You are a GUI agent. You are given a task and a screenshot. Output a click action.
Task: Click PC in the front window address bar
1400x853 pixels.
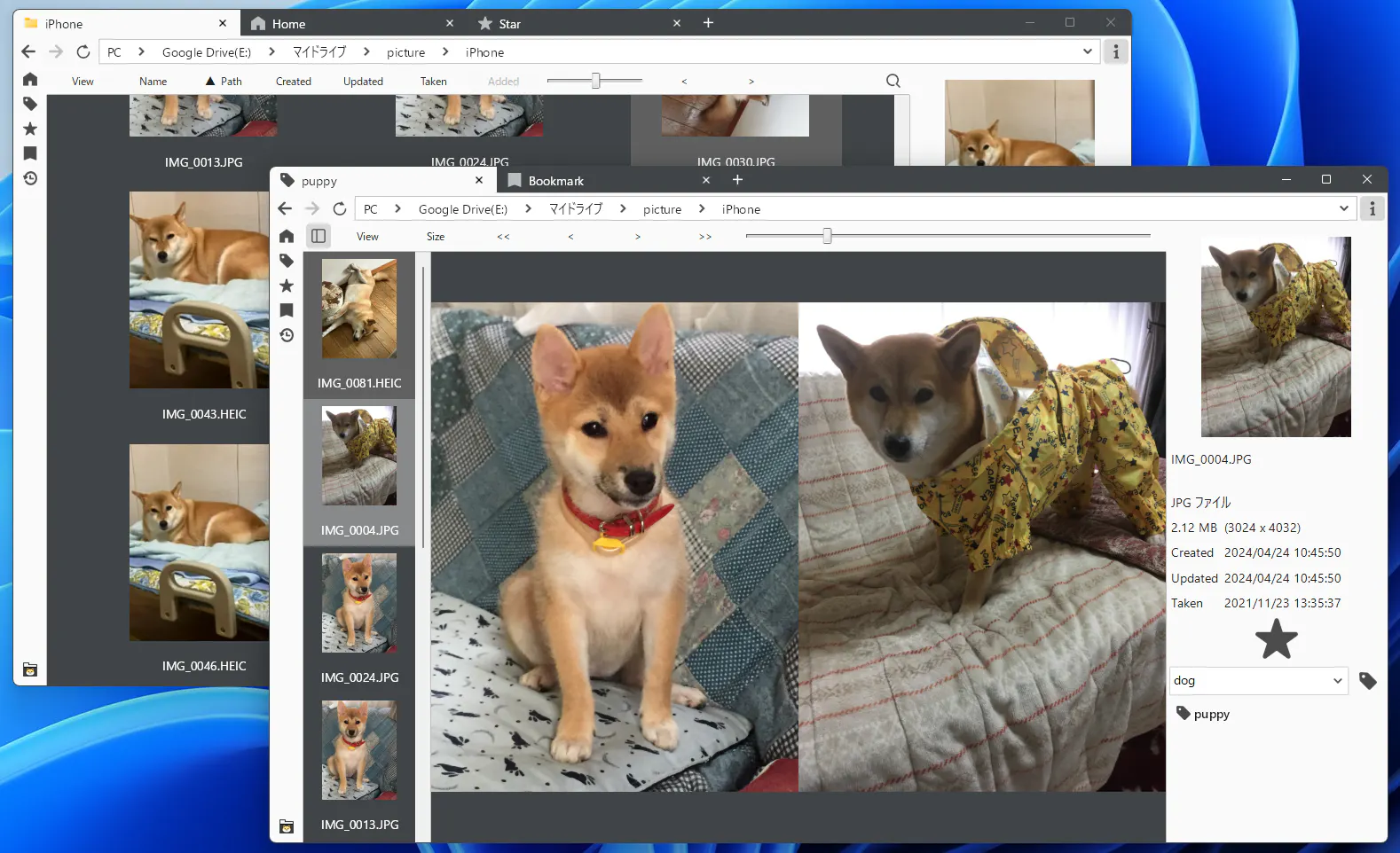371,209
